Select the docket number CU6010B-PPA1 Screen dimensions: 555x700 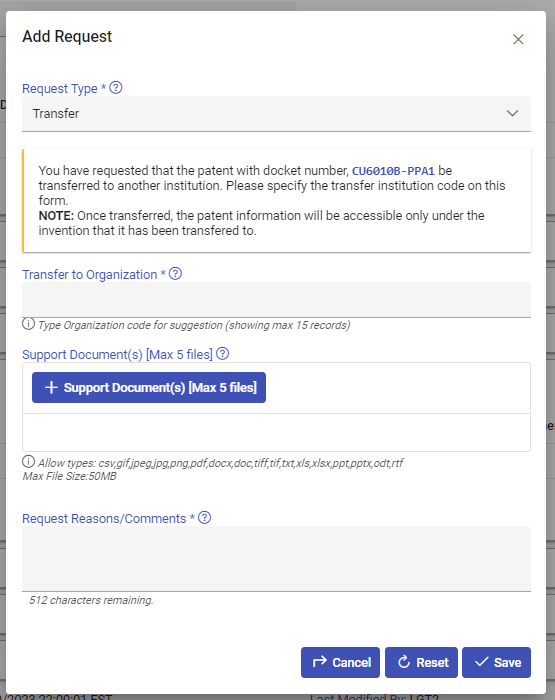[x=393, y=171]
